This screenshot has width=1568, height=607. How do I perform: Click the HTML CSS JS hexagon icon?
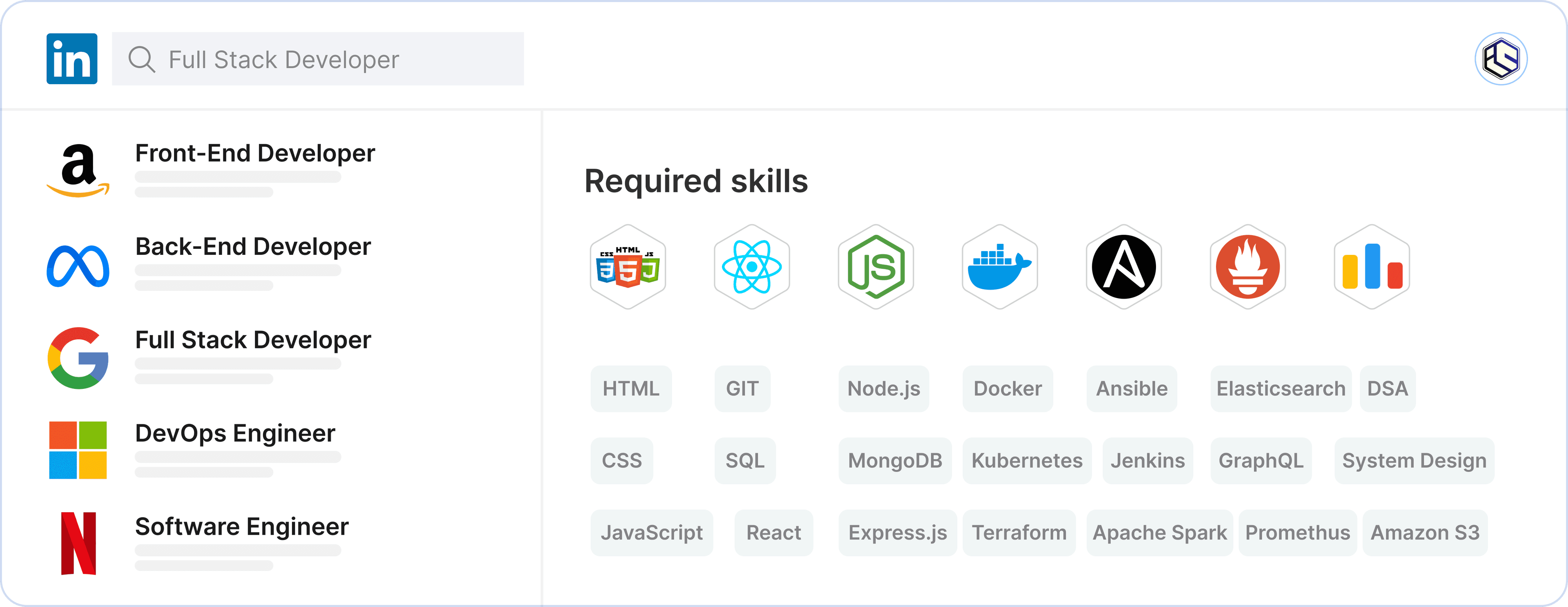point(628,267)
